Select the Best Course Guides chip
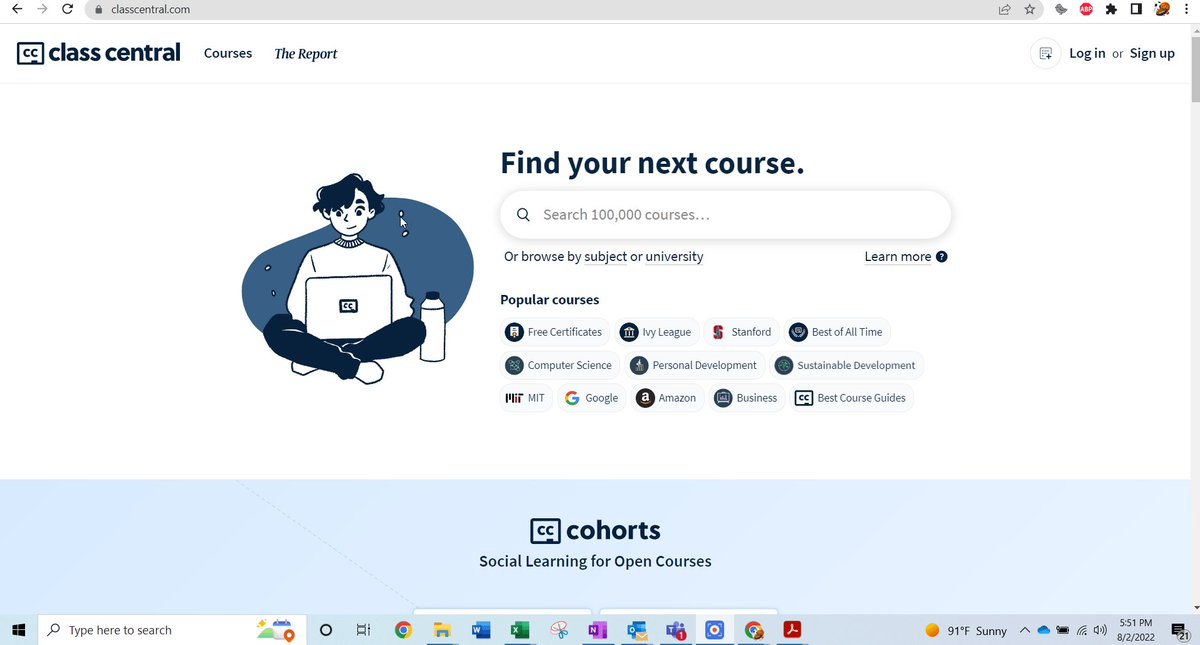The height and width of the screenshot is (645, 1200). tap(852, 398)
